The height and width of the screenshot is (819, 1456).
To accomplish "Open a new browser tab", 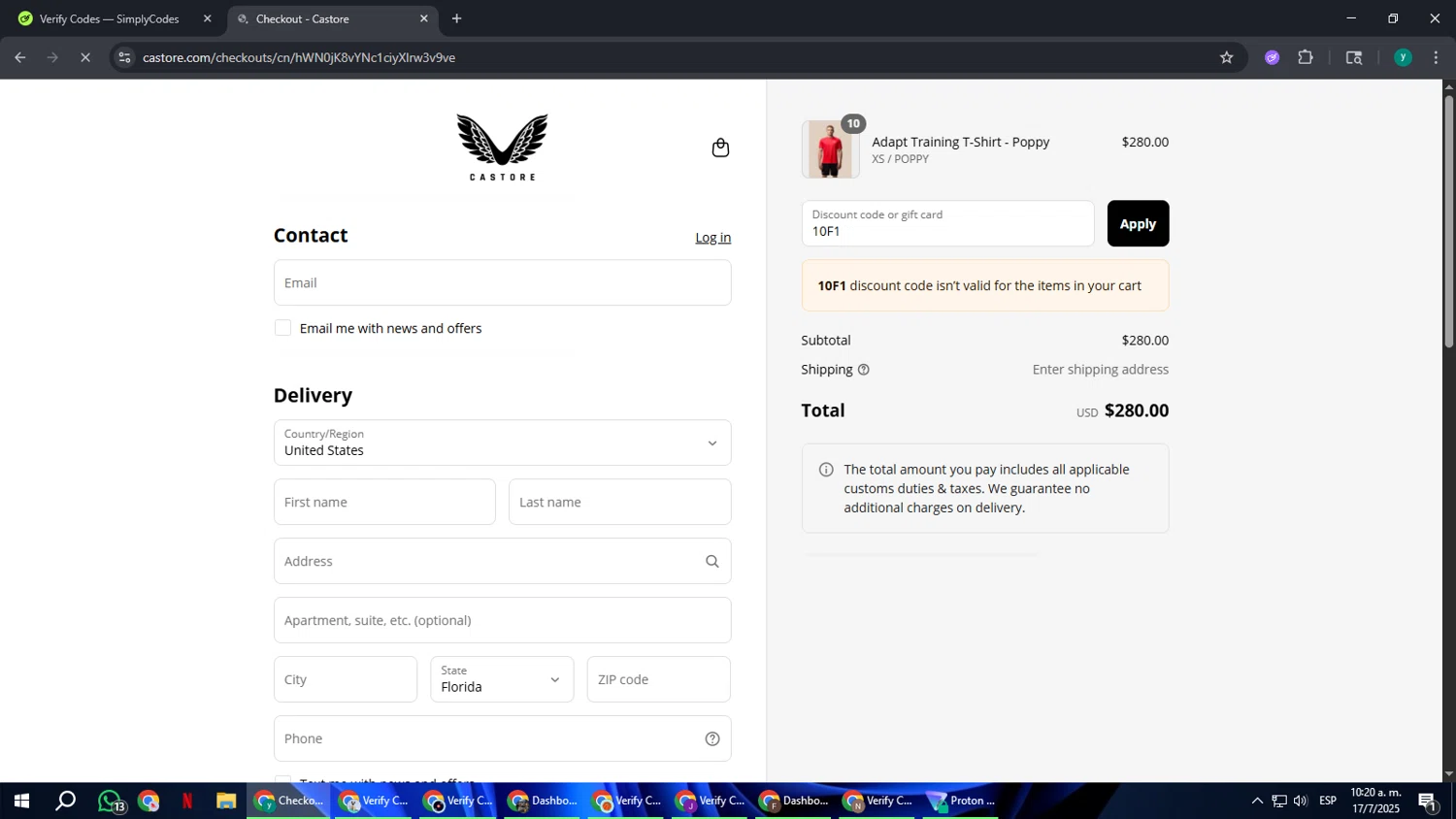I will tap(456, 18).
